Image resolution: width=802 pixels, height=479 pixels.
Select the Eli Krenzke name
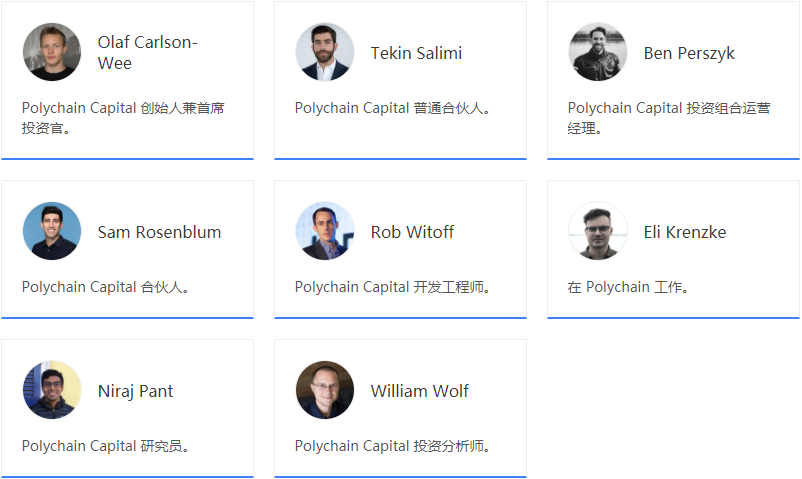[684, 232]
